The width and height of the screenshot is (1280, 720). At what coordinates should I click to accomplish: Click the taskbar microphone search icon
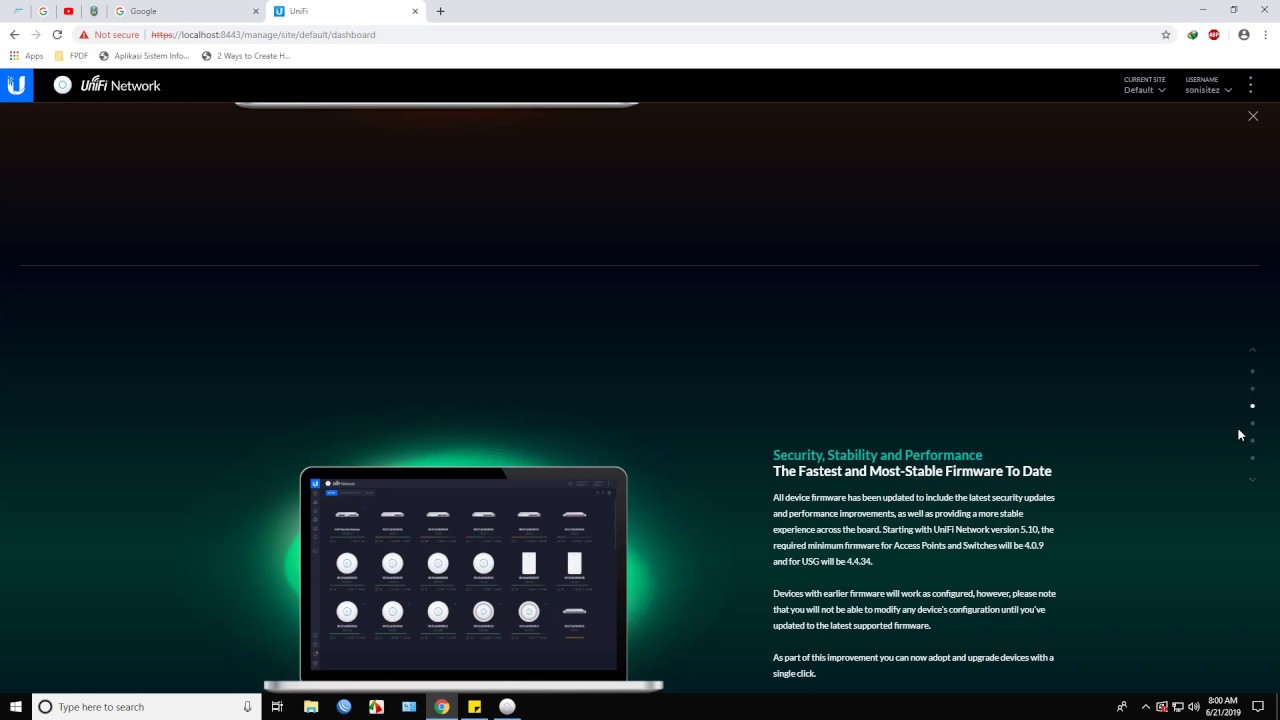point(247,706)
